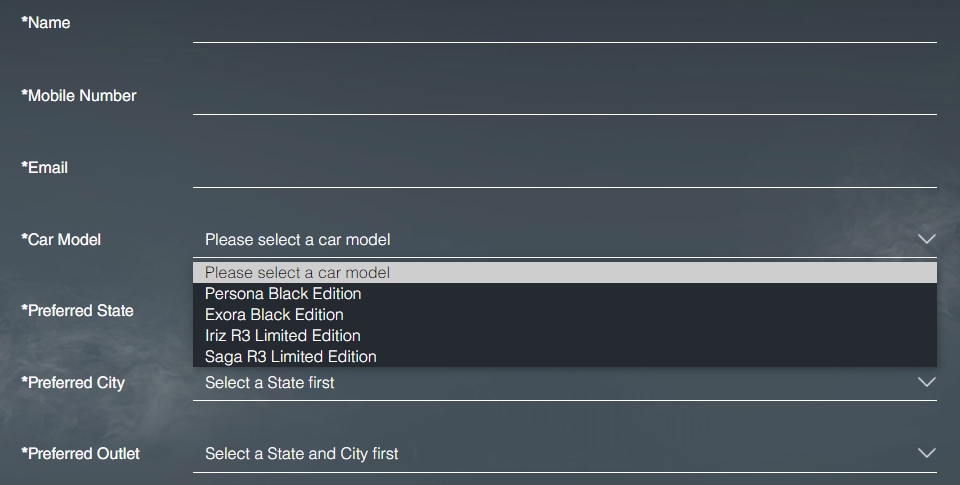Pick Iriz R3 Limited Edition option
Image resolution: width=960 pixels, height=485 pixels.
tap(282, 336)
